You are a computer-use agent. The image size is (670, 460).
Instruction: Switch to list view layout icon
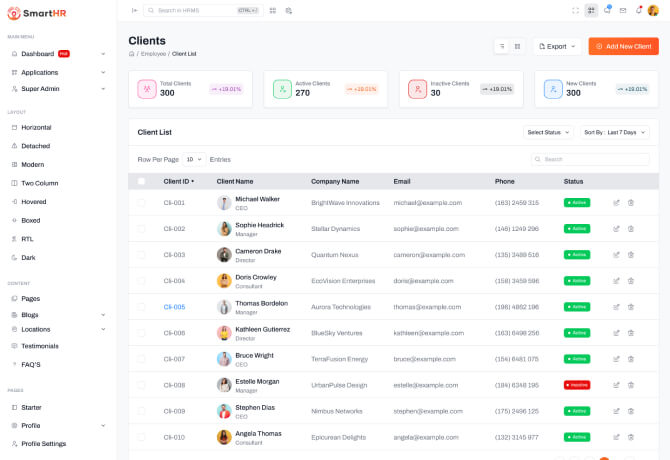pos(501,46)
